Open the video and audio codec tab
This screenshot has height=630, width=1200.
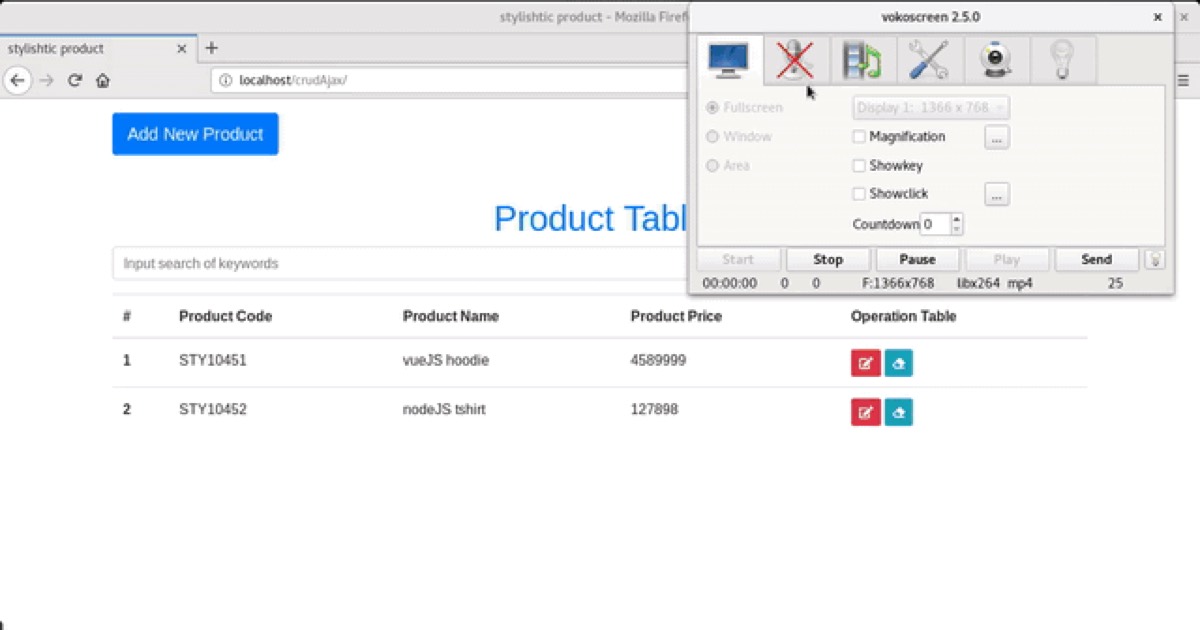coord(861,60)
